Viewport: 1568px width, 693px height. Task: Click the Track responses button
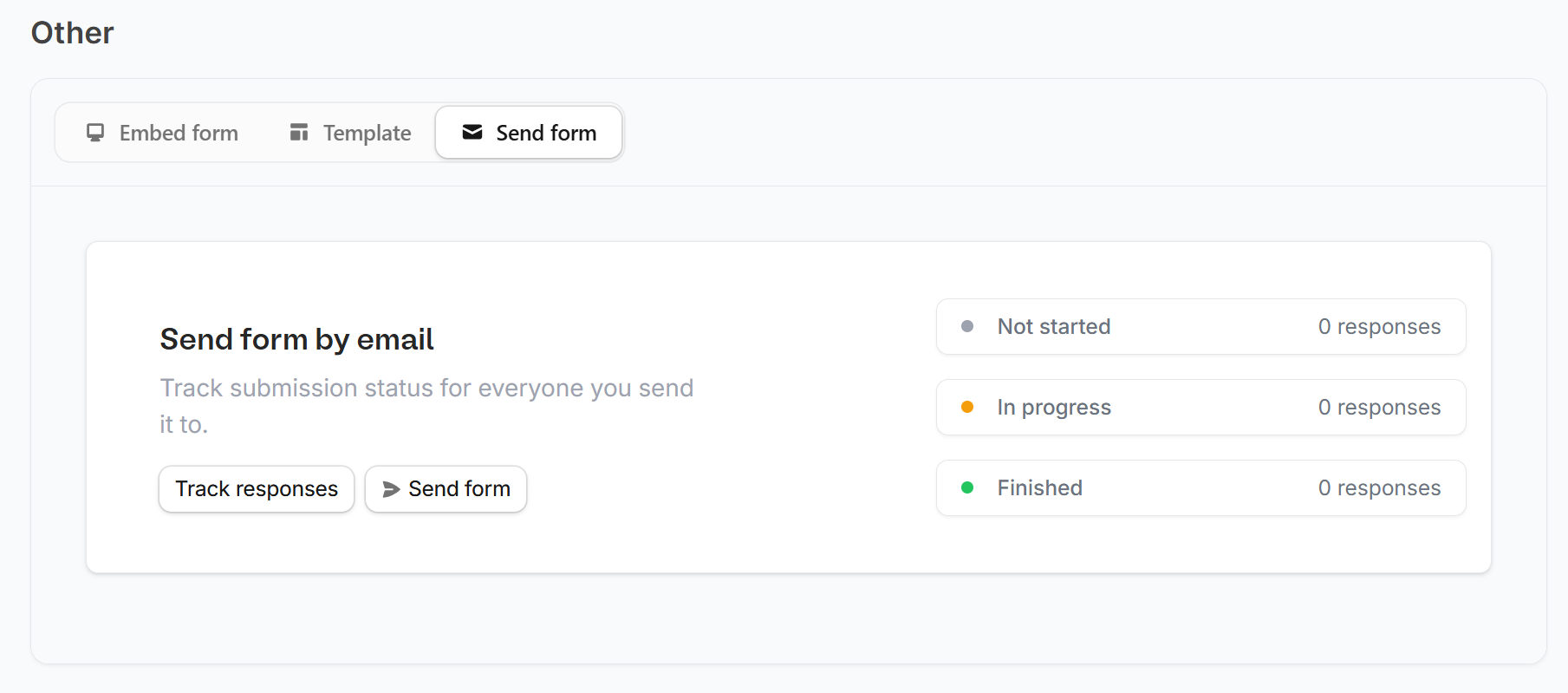point(257,489)
